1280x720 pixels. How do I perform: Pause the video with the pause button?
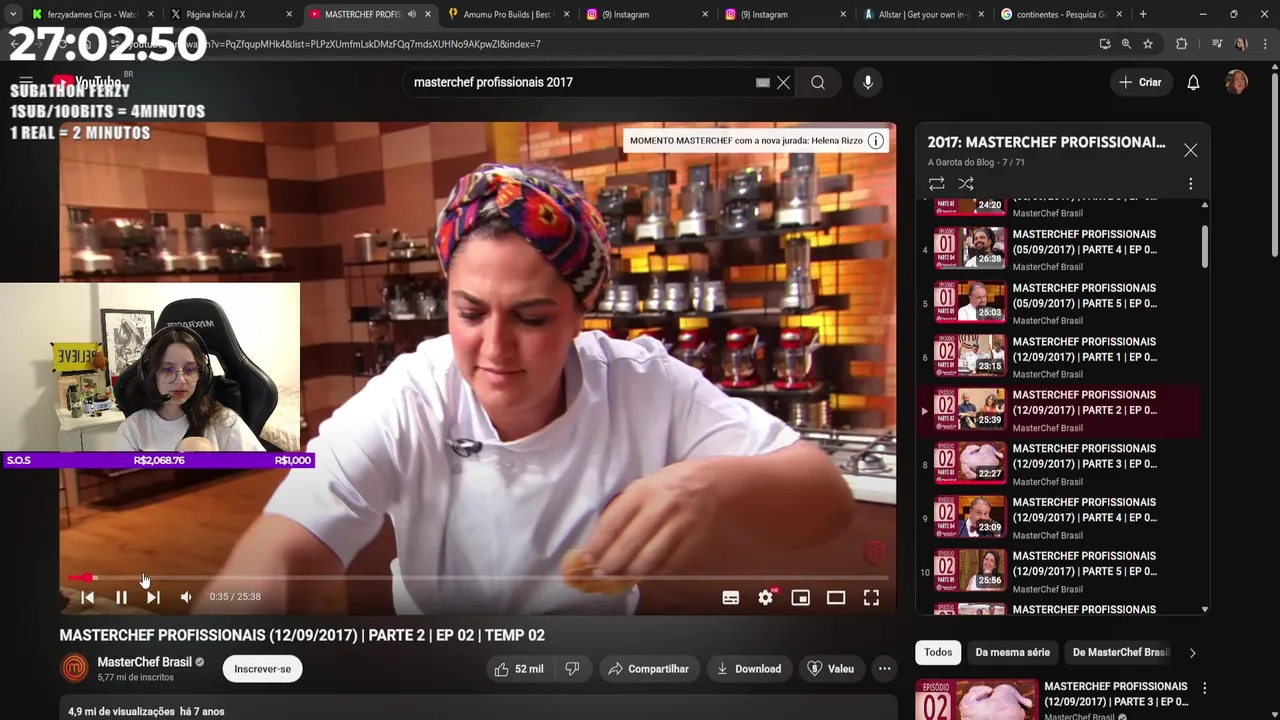(121, 597)
